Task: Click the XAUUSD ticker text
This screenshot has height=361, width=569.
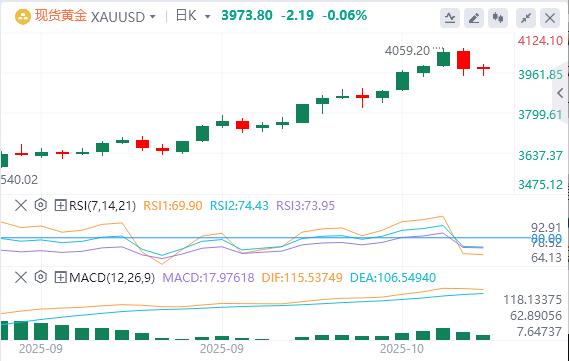Action: coord(118,17)
